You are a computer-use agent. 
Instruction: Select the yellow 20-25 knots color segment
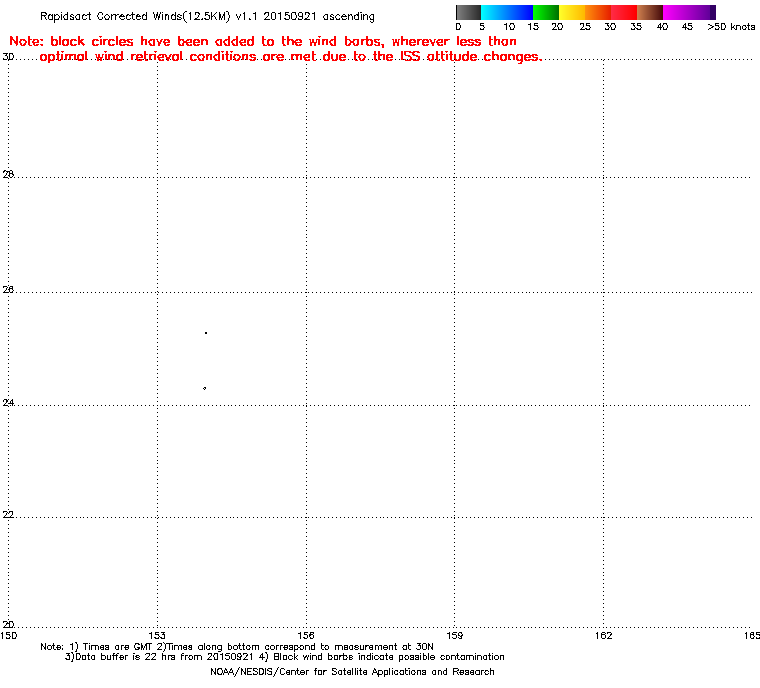point(572,12)
